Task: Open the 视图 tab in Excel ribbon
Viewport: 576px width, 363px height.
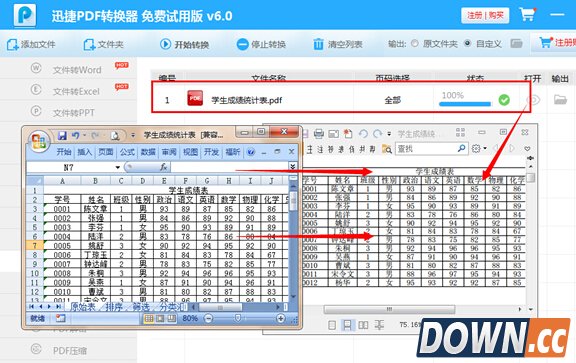Action: pos(190,152)
